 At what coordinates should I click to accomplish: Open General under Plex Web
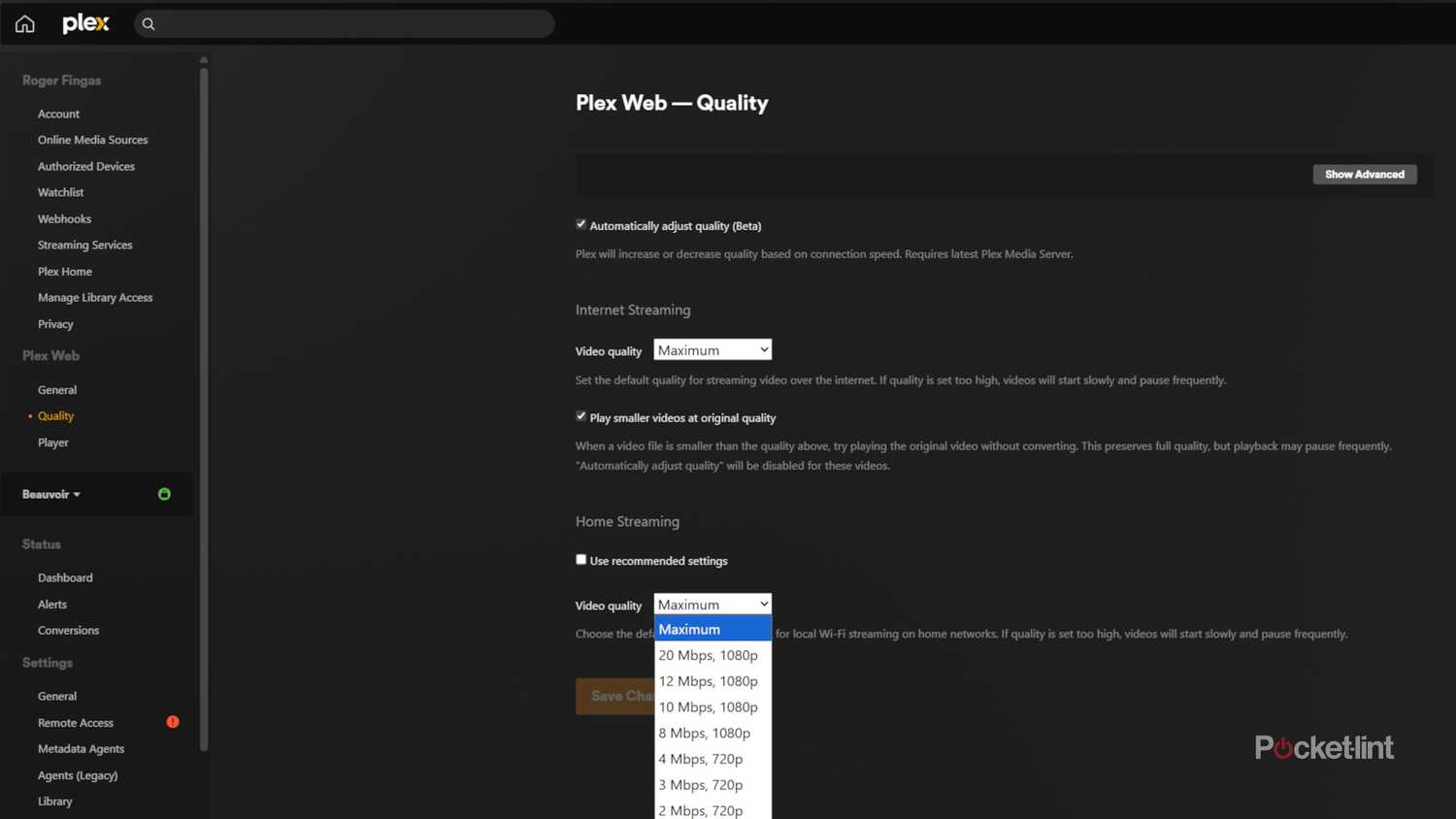(57, 390)
